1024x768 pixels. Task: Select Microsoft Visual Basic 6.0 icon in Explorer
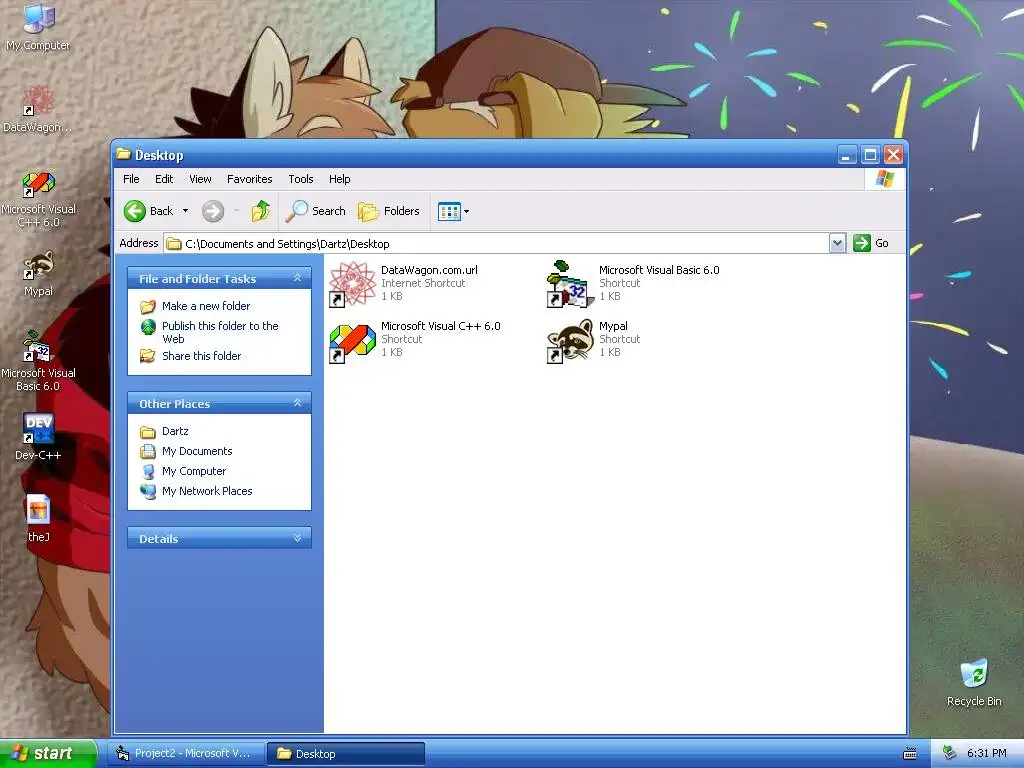tap(571, 283)
